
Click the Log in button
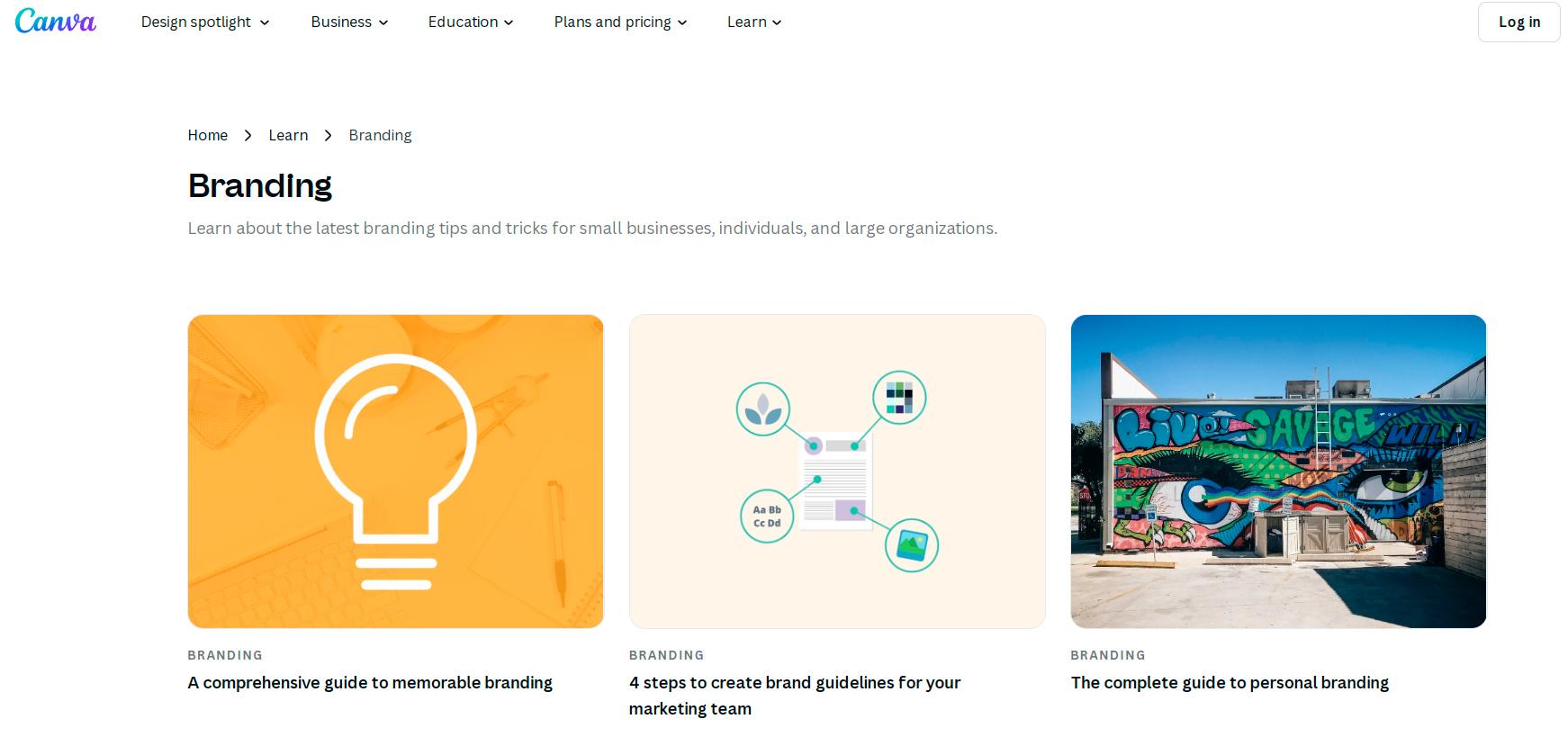[x=1519, y=22]
